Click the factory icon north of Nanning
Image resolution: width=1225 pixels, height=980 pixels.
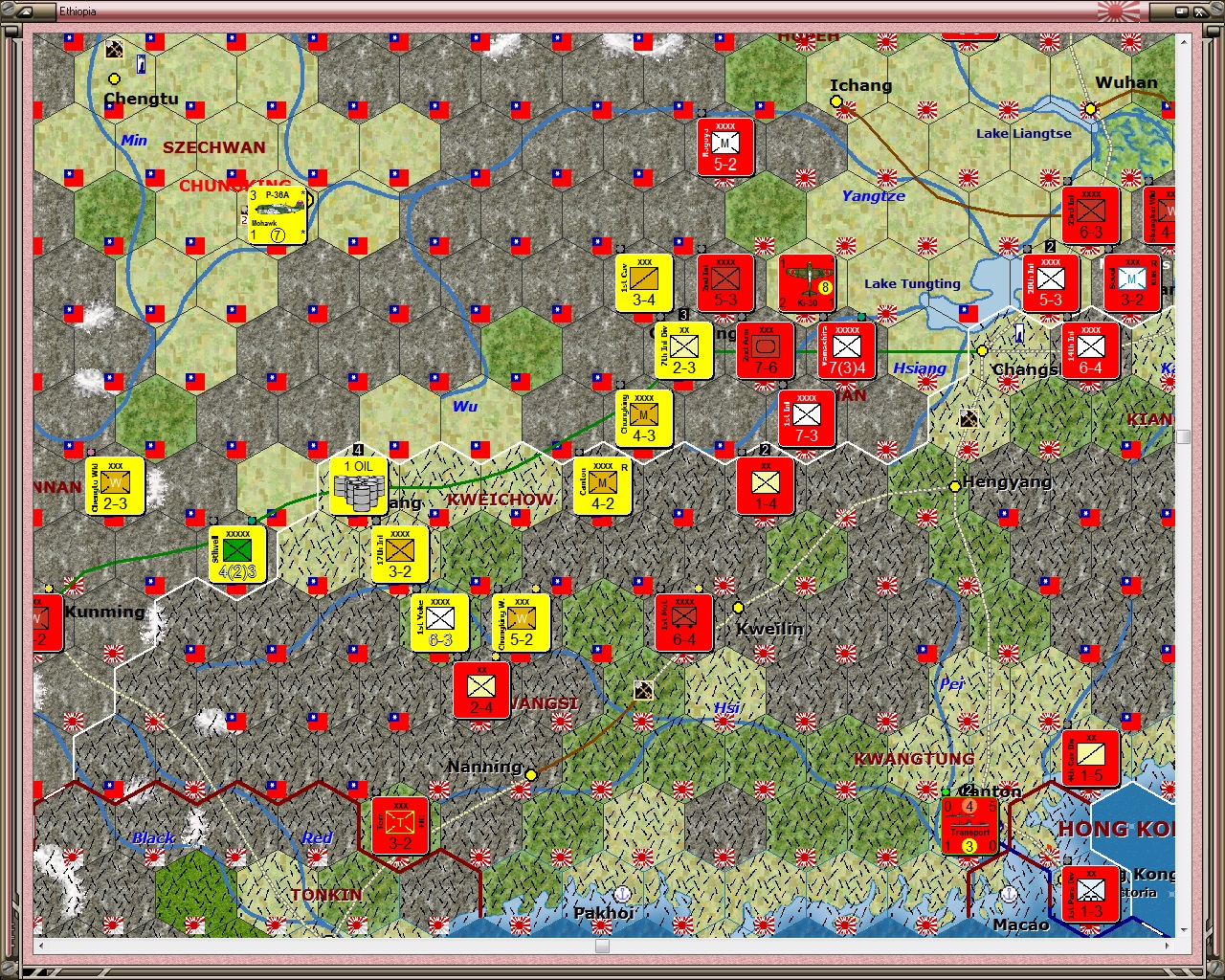pyautogui.click(x=644, y=690)
